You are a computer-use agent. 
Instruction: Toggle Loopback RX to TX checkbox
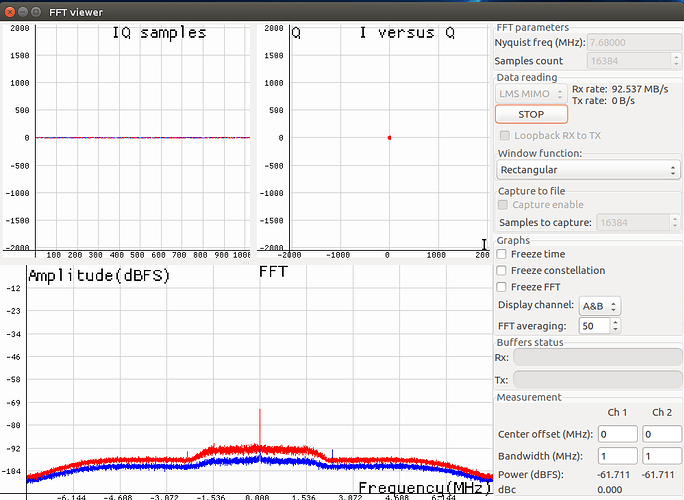[504, 135]
